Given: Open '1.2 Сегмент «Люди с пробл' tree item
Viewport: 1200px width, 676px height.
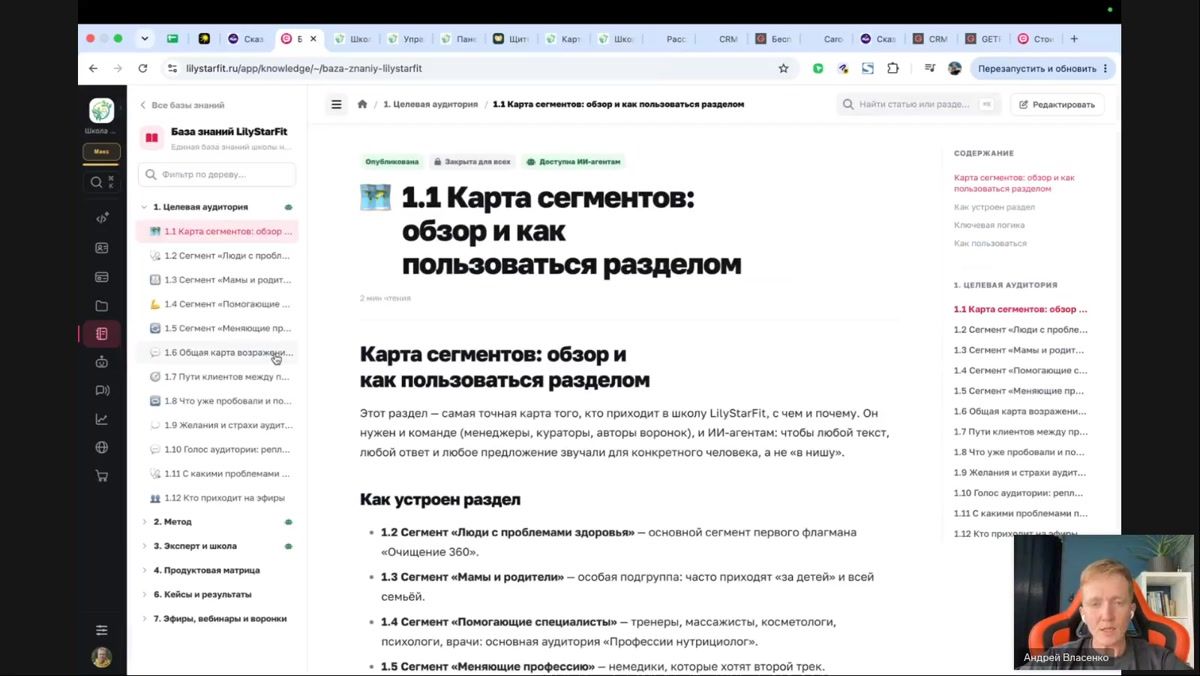Looking at the screenshot, I should (217, 256).
